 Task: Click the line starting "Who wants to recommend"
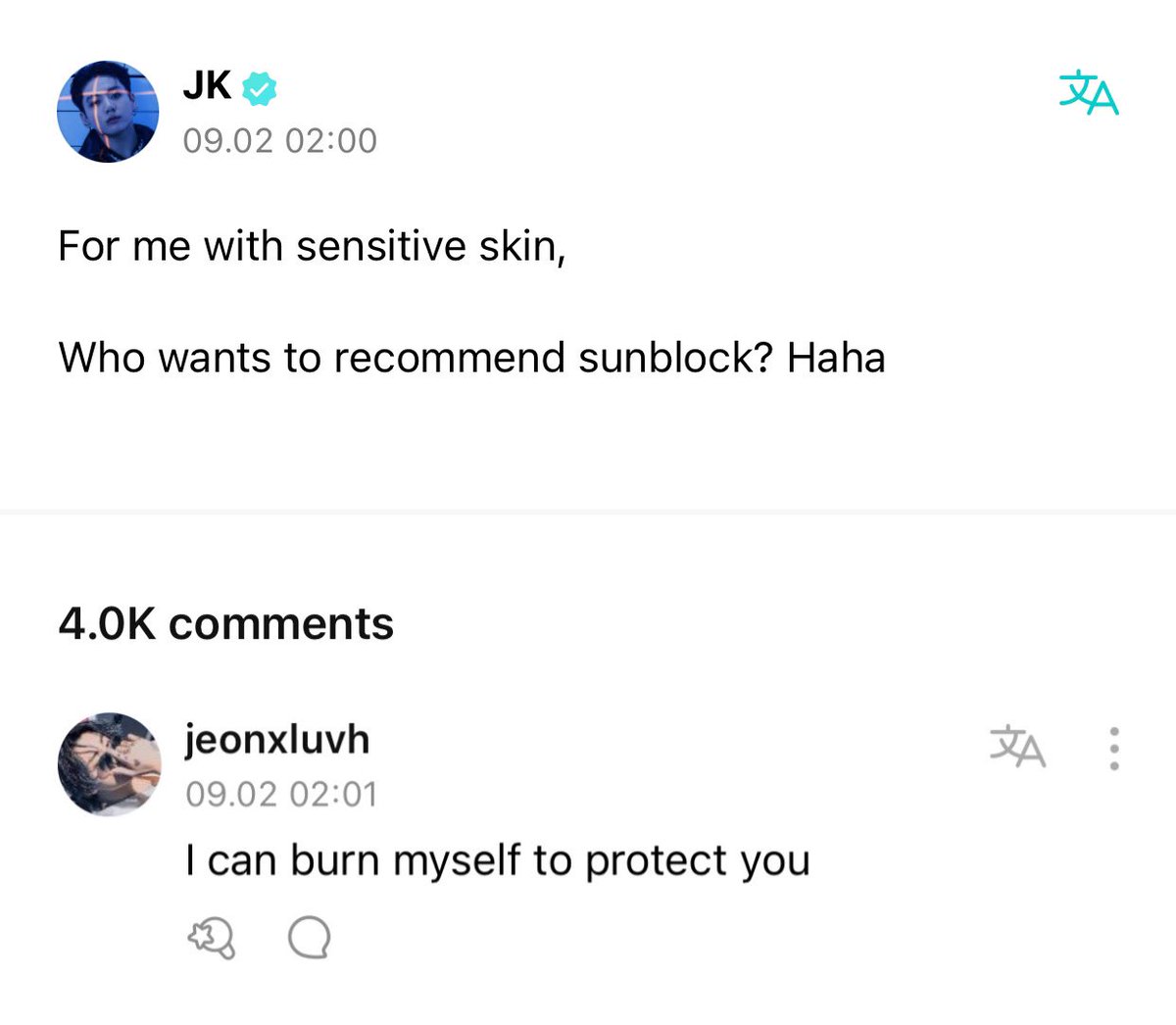471,358
